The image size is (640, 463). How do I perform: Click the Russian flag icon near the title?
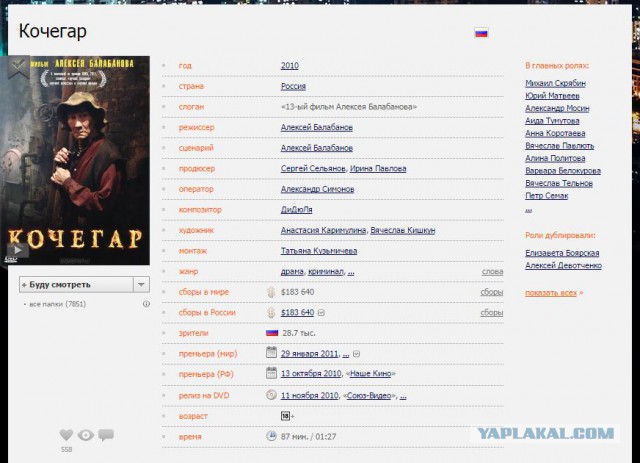coord(481,33)
